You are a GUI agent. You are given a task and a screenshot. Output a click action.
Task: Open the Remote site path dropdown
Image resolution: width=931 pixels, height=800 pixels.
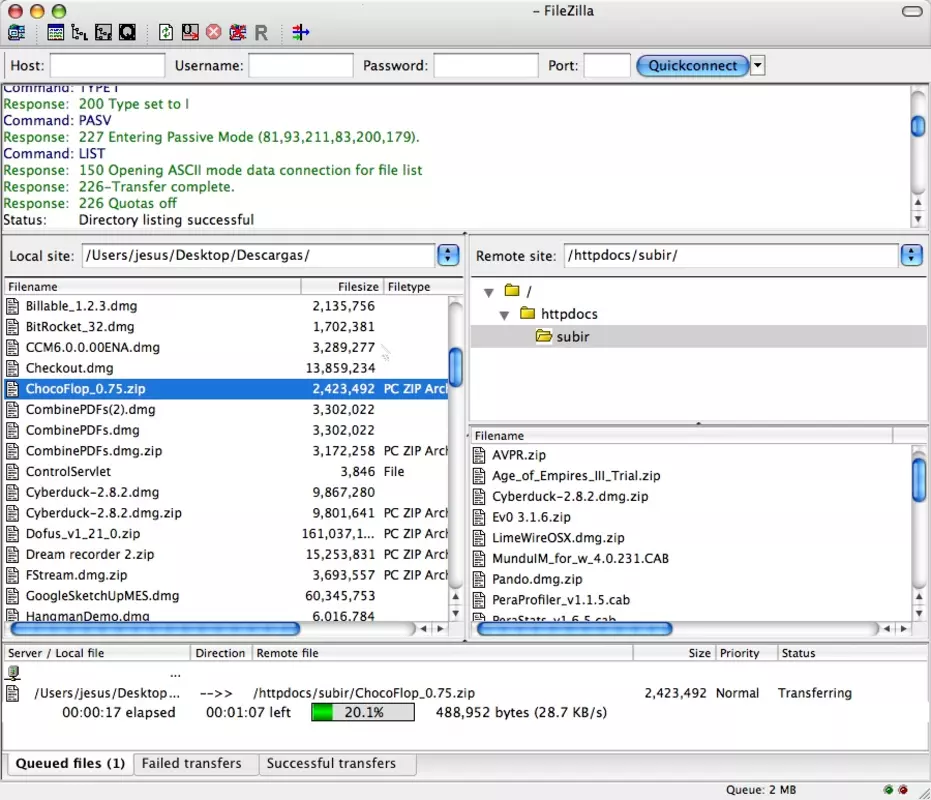(x=911, y=255)
